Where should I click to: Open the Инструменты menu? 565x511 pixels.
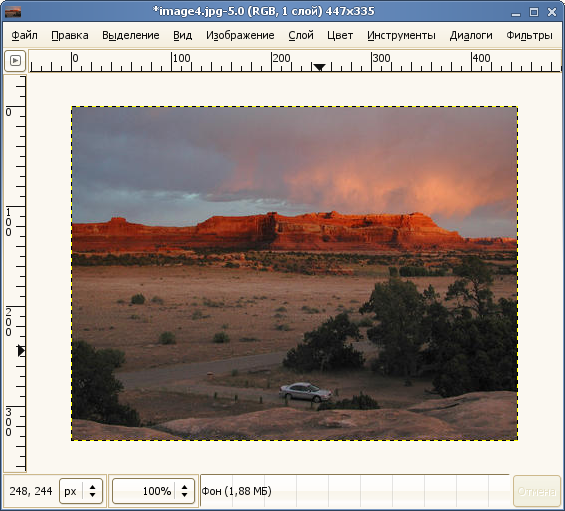pyautogui.click(x=401, y=35)
